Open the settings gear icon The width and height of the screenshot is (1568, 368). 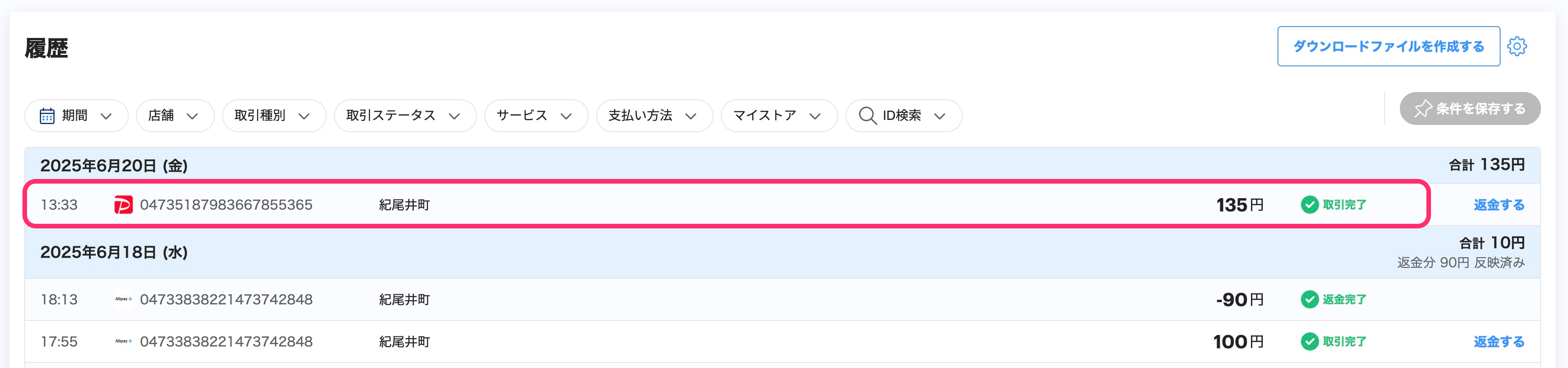pos(1516,46)
